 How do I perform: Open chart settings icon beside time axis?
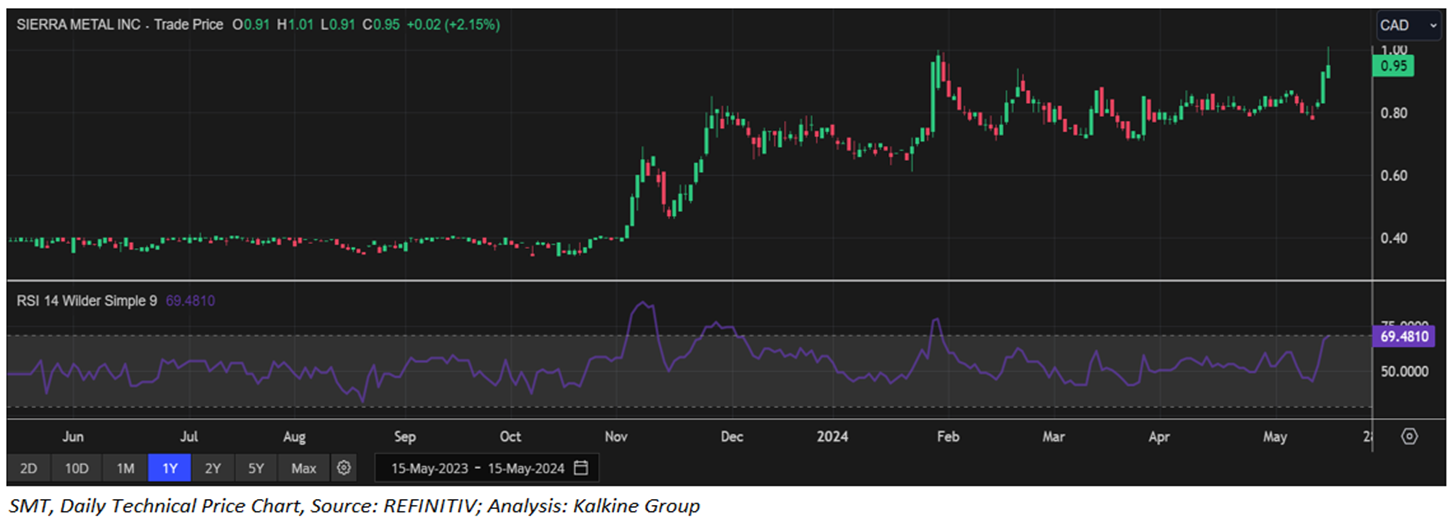click(x=1410, y=436)
